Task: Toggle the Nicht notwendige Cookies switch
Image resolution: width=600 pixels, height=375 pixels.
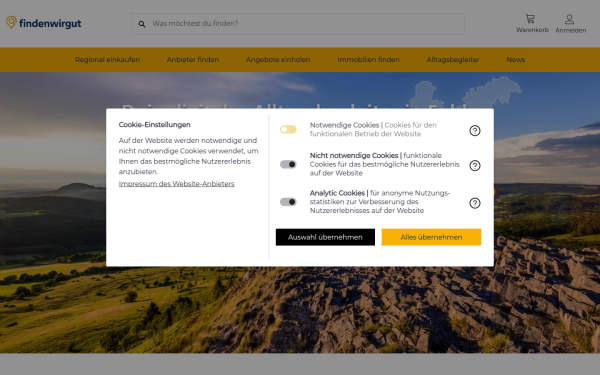Action: pyautogui.click(x=288, y=164)
